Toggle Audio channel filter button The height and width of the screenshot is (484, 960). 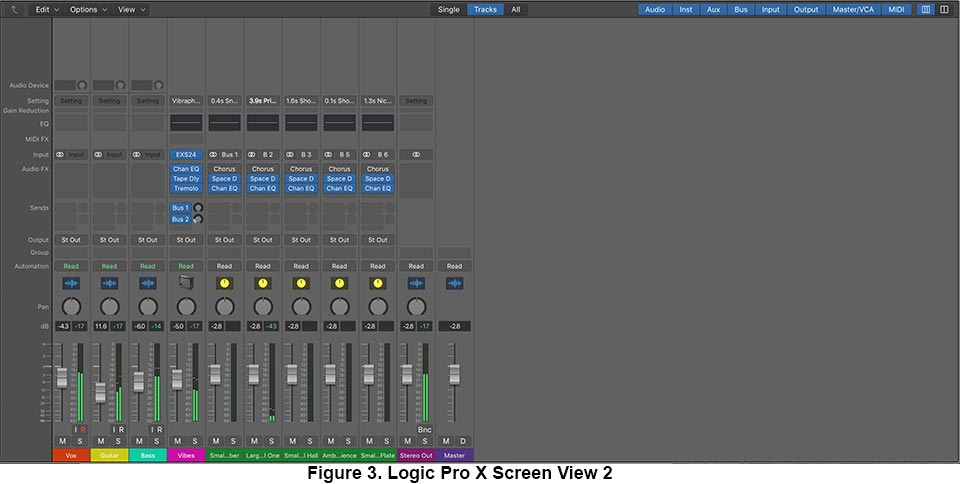coord(654,9)
